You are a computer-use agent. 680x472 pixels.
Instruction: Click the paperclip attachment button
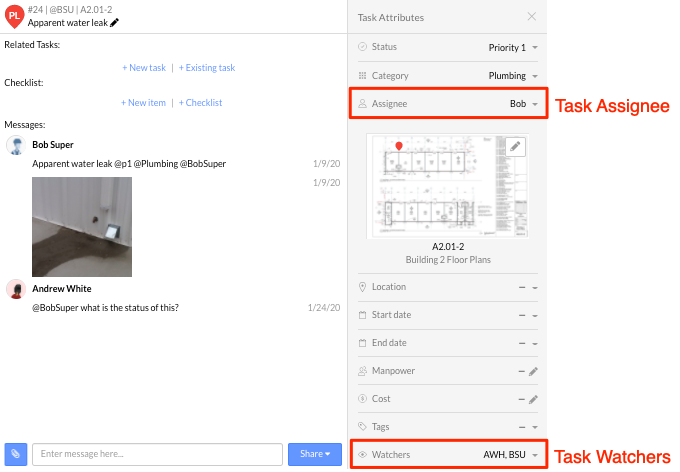tap(15, 454)
